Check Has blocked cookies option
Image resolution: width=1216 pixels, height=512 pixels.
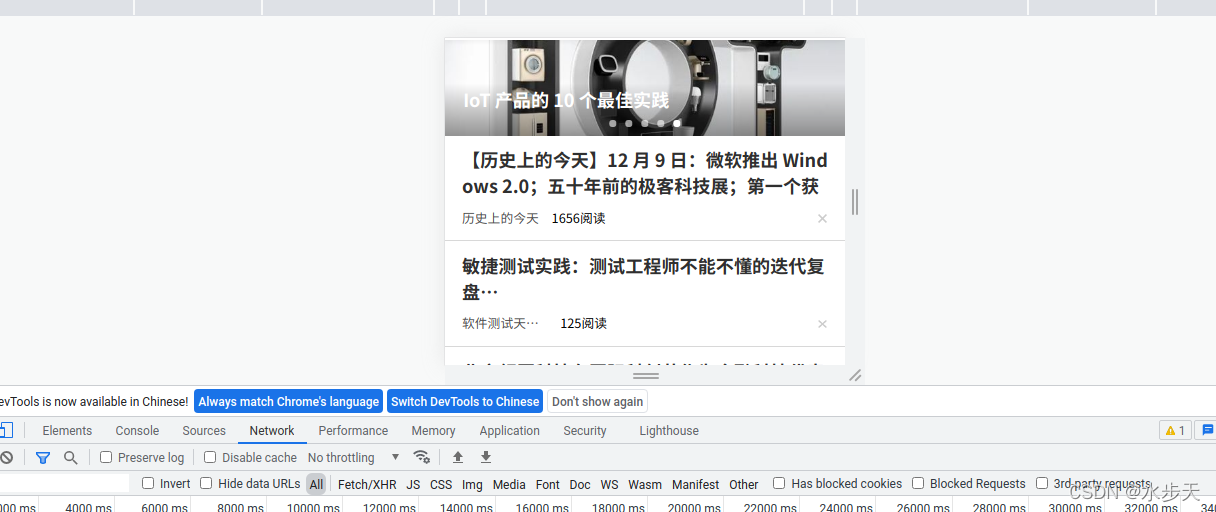(779, 483)
